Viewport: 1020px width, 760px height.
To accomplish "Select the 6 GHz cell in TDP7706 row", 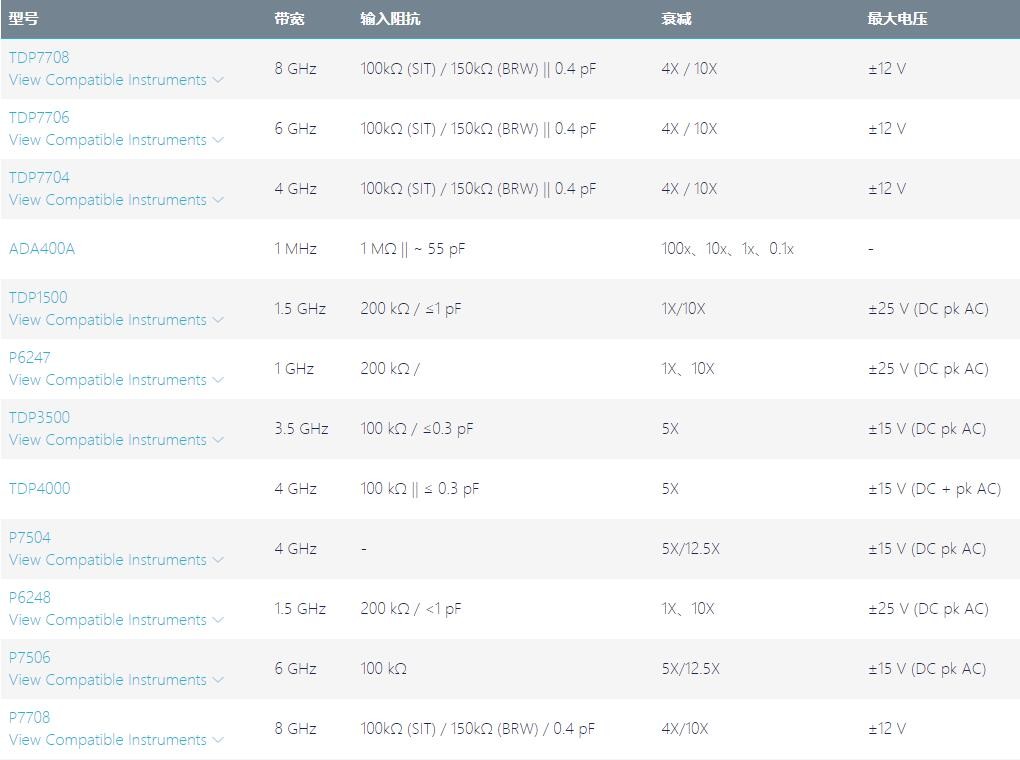I will pos(295,129).
